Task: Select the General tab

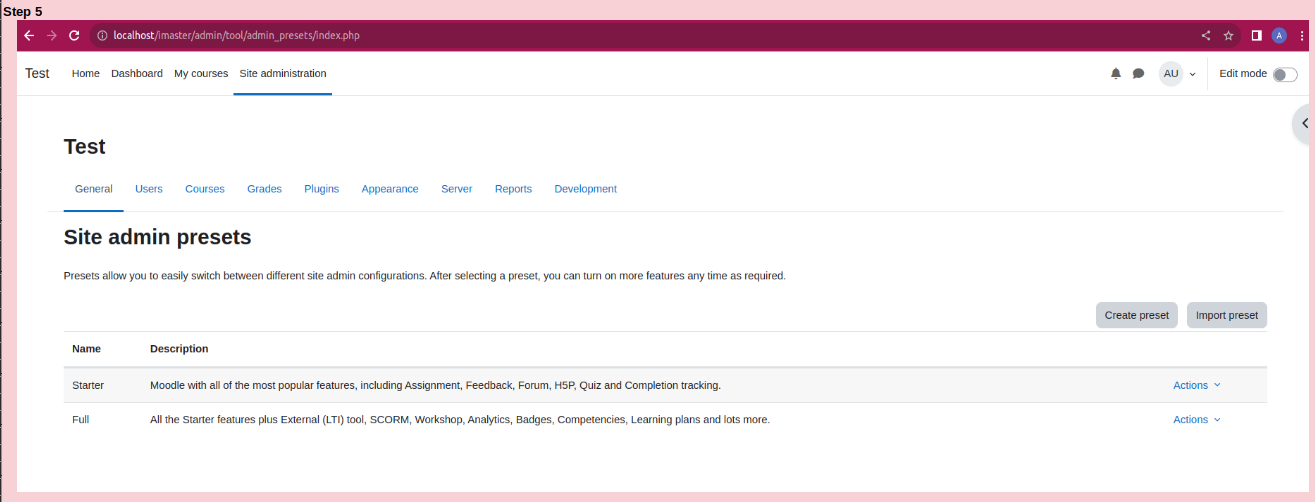Action: 94,188
